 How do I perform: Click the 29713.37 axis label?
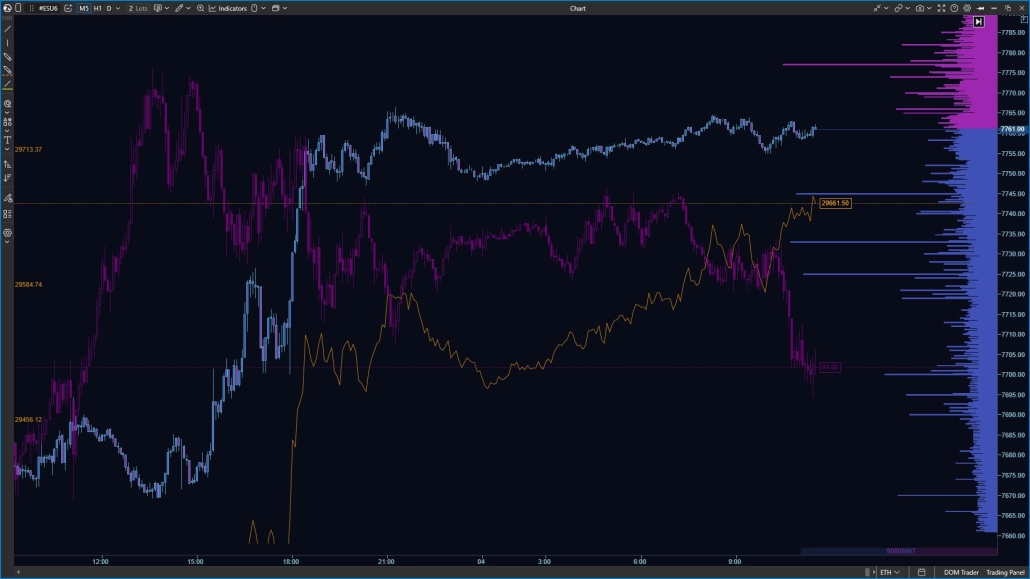pos(28,149)
